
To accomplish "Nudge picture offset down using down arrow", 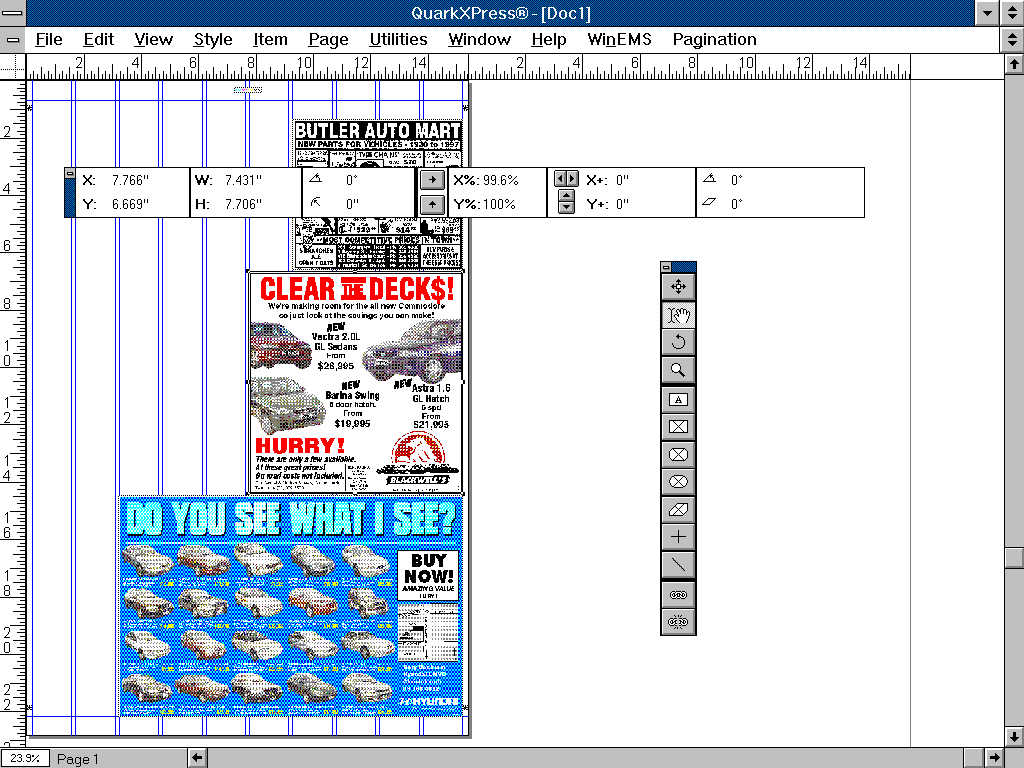I will (x=566, y=207).
